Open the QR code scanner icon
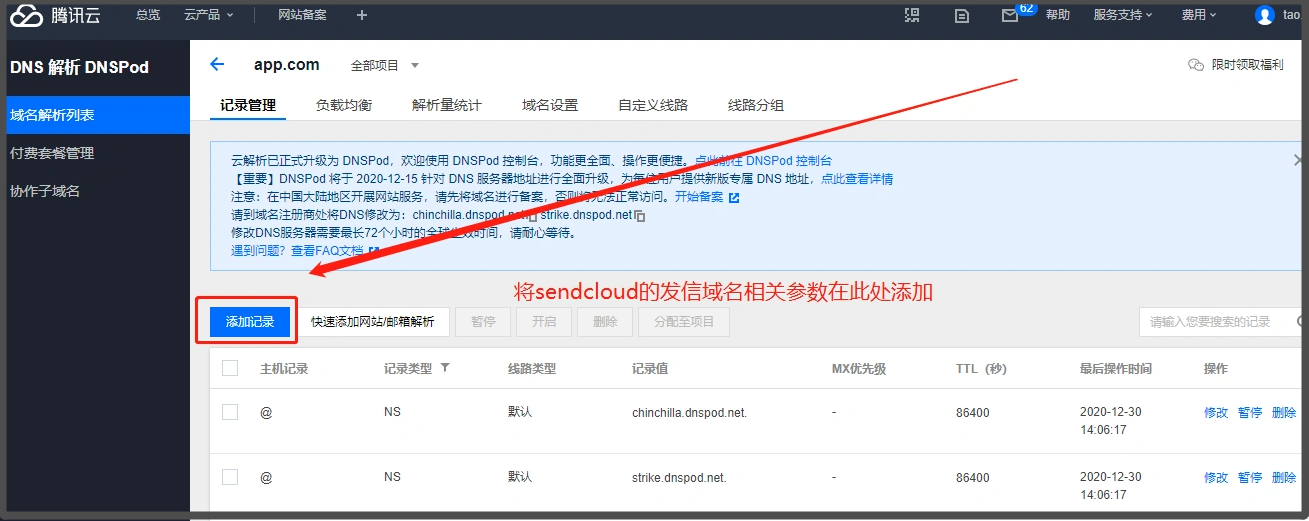Viewport: 1309px width, 521px height. 912,15
